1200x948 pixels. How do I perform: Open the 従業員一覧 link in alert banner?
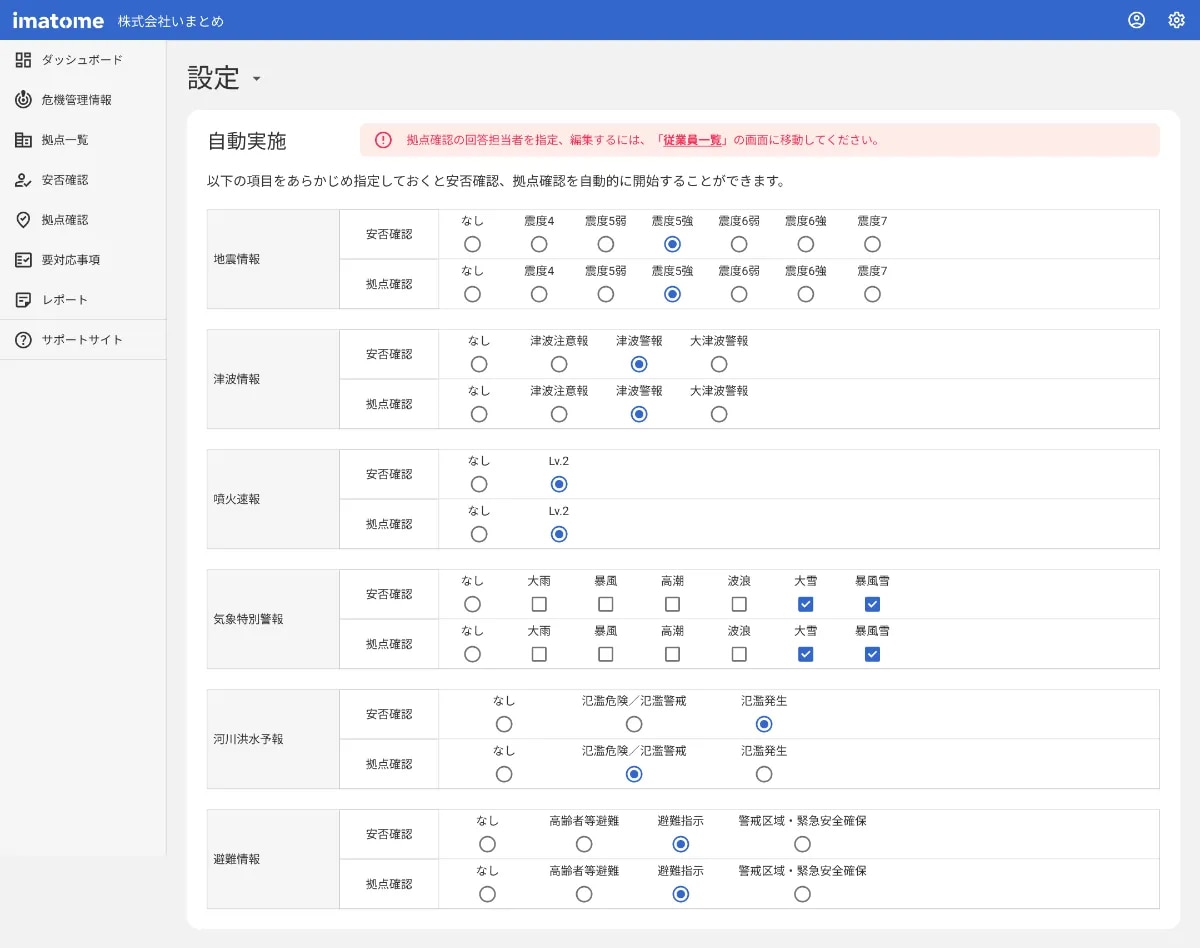pyautogui.click(x=694, y=140)
